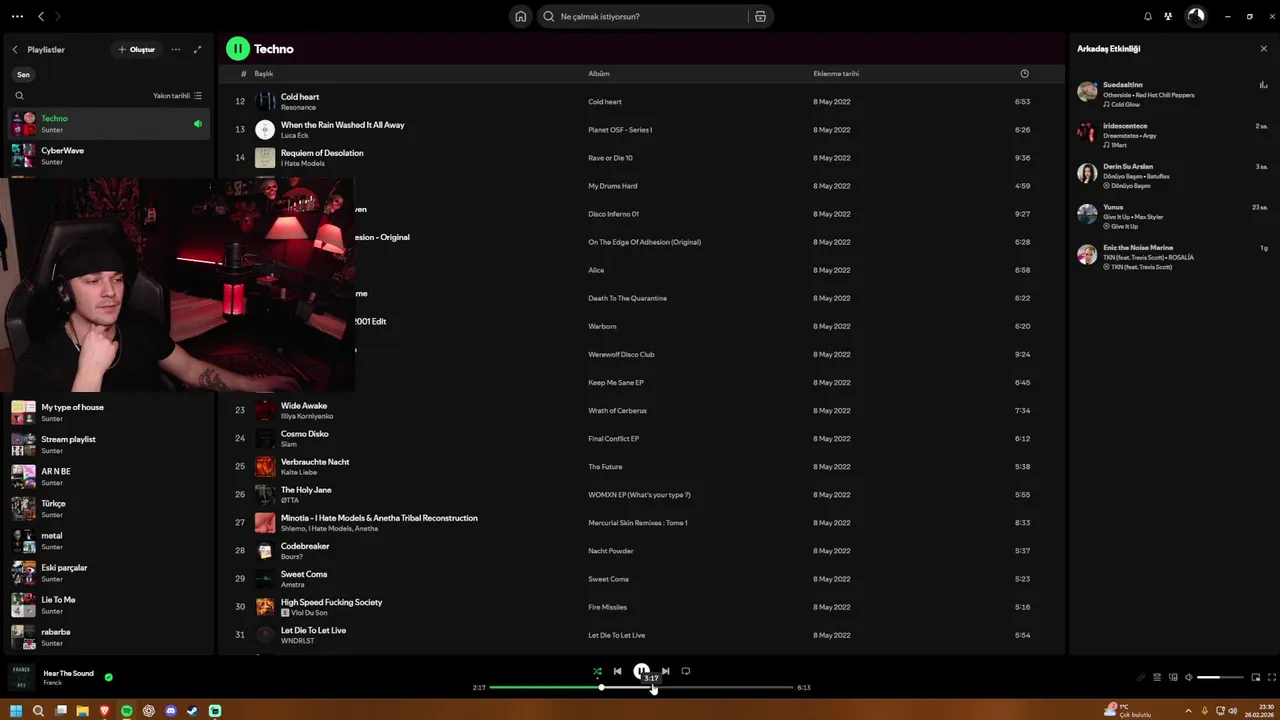Search within the library using magnifier icon
Viewport: 1280px width, 720px height.
(19, 96)
